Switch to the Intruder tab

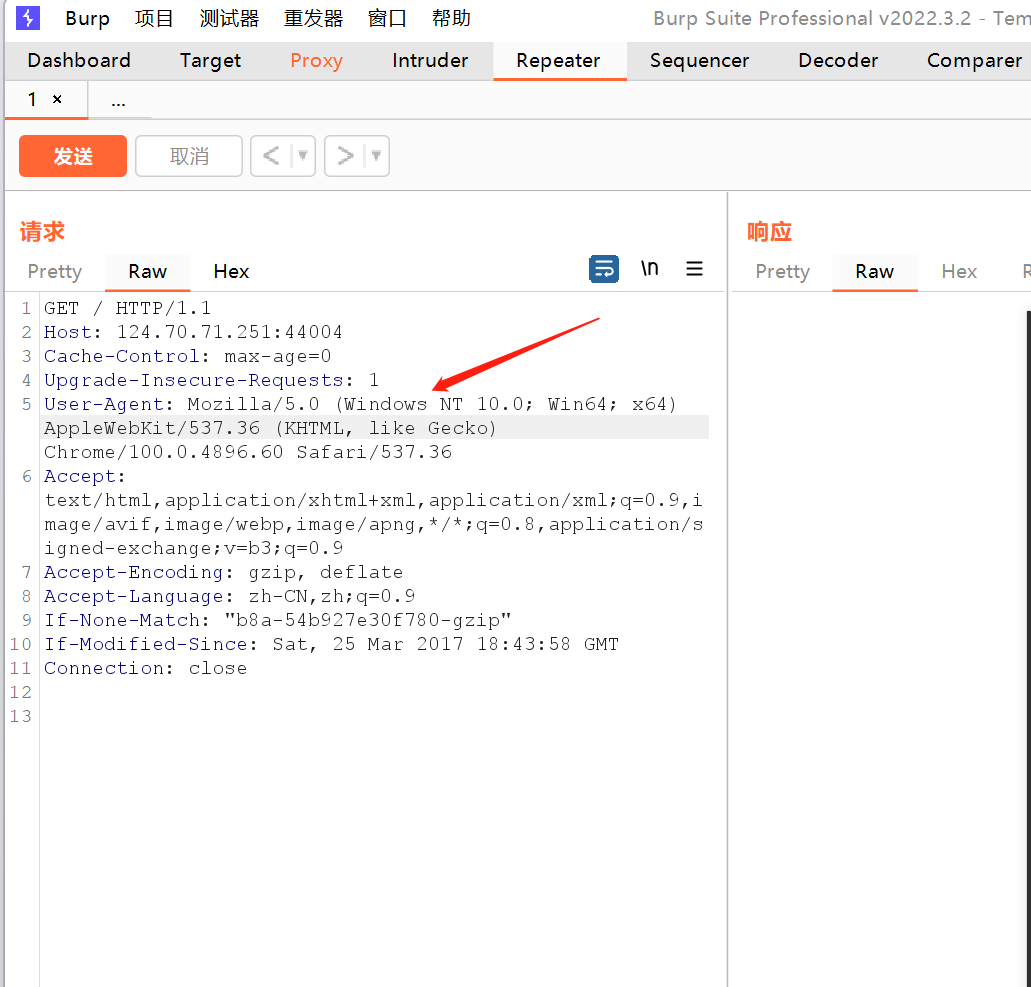point(430,60)
